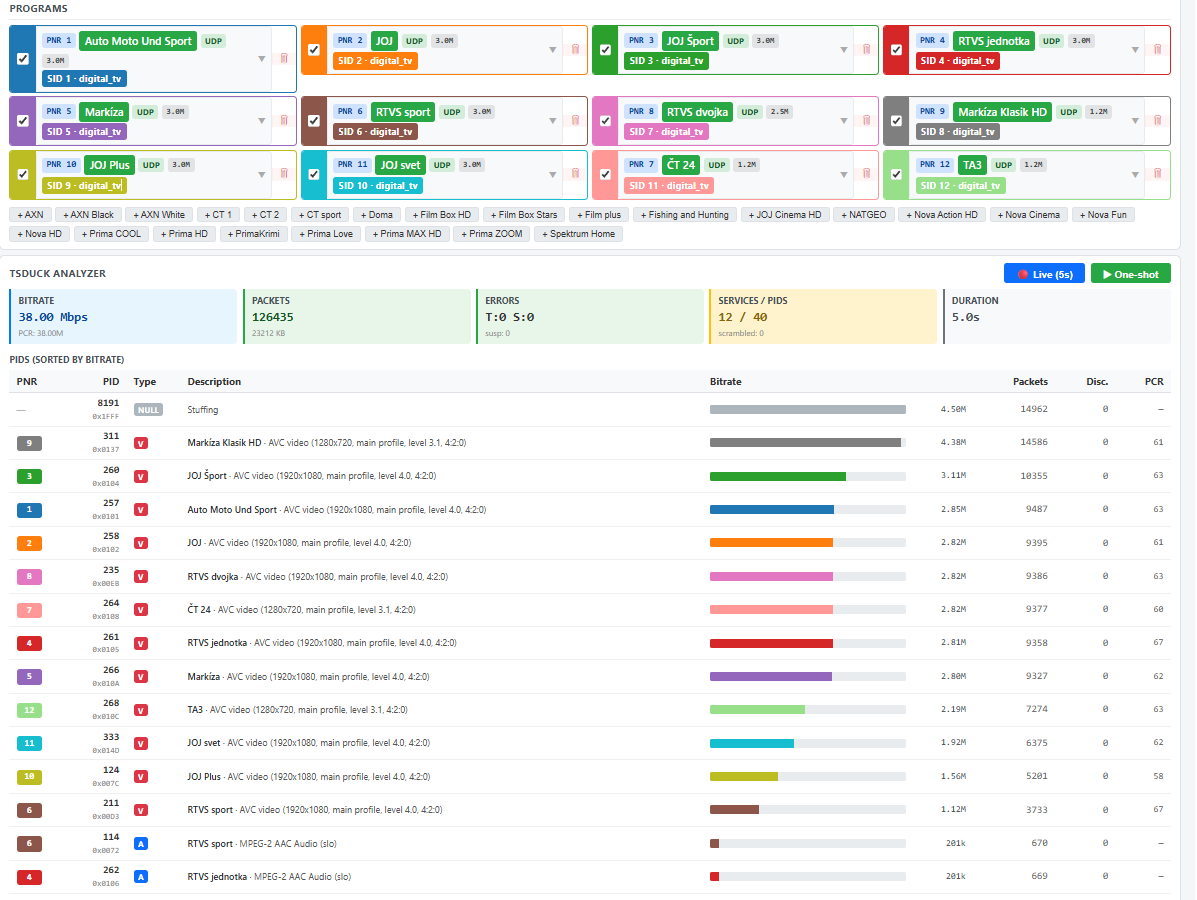The image size is (1197, 900).
Task: Click PNR 5 badge in Markíza PID row
Action: coord(30,676)
